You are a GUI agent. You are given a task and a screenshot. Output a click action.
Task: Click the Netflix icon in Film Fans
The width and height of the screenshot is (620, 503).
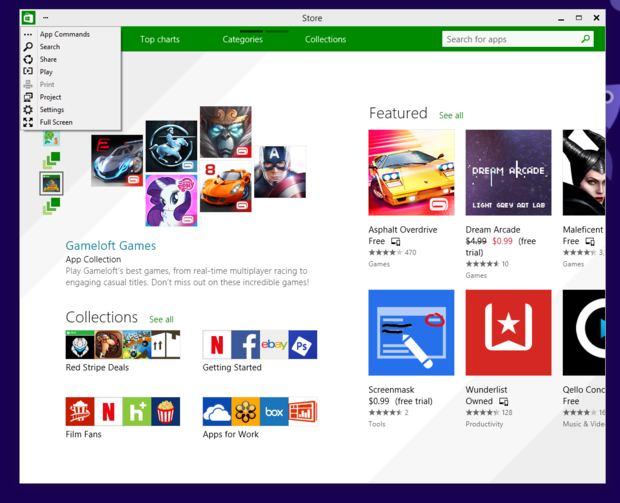(x=108, y=412)
